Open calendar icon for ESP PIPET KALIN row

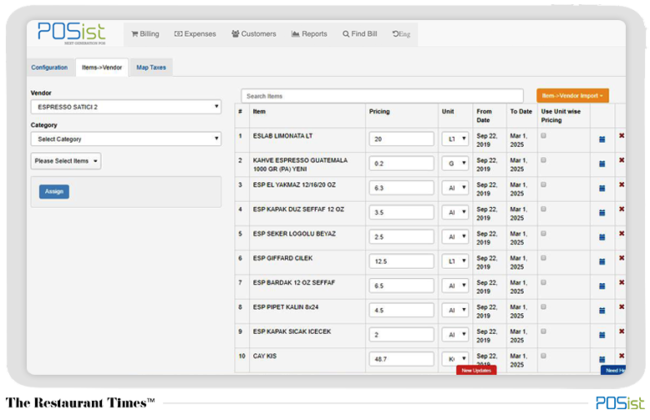click(602, 311)
